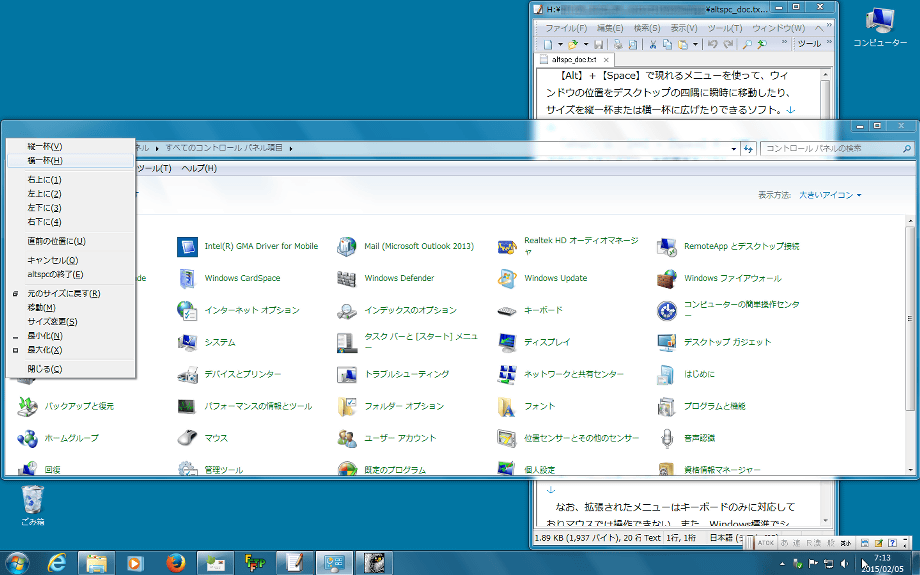Open ごみ箱 recycle bin on desktop

[x=33, y=505]
